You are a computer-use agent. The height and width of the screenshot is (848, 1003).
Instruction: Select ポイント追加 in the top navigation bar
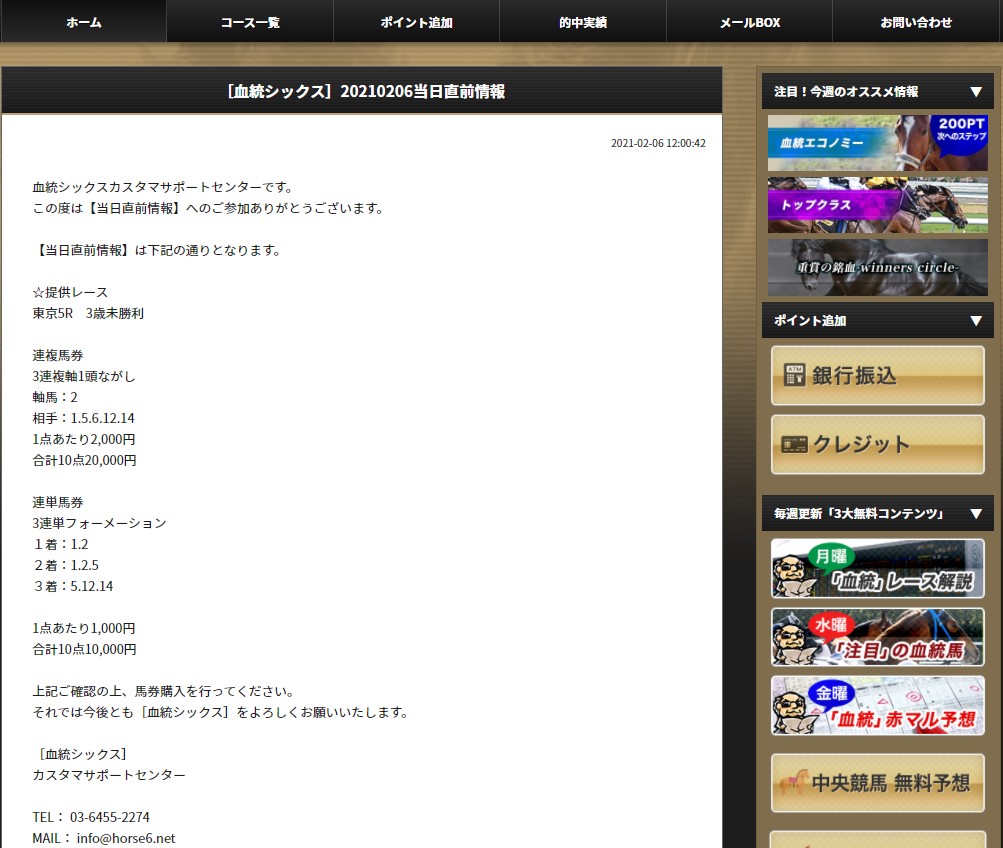click(416, 22)
